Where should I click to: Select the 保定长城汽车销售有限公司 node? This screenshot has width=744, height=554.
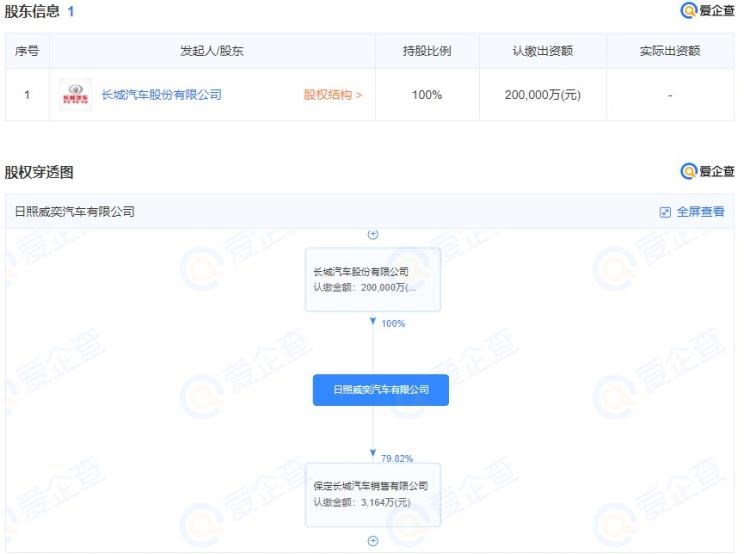pyautogui.click(x=373, y=495)
